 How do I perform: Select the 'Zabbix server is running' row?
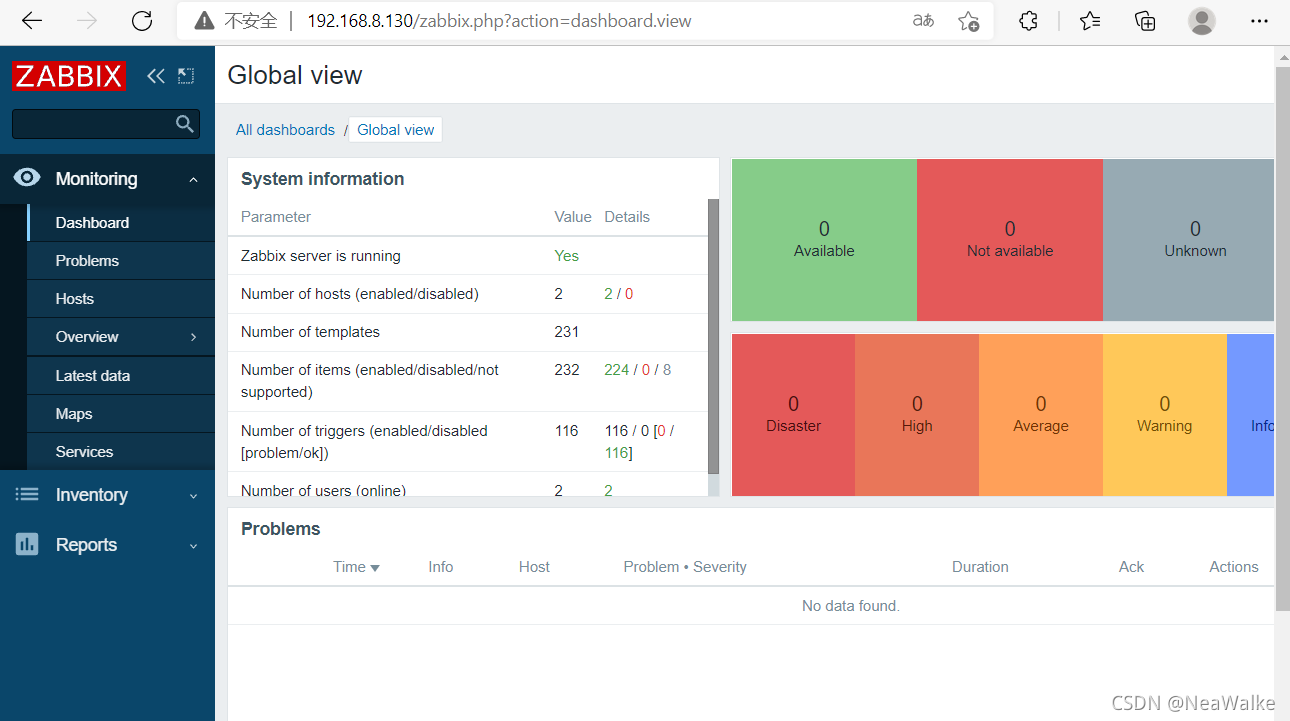pos(468,256)
